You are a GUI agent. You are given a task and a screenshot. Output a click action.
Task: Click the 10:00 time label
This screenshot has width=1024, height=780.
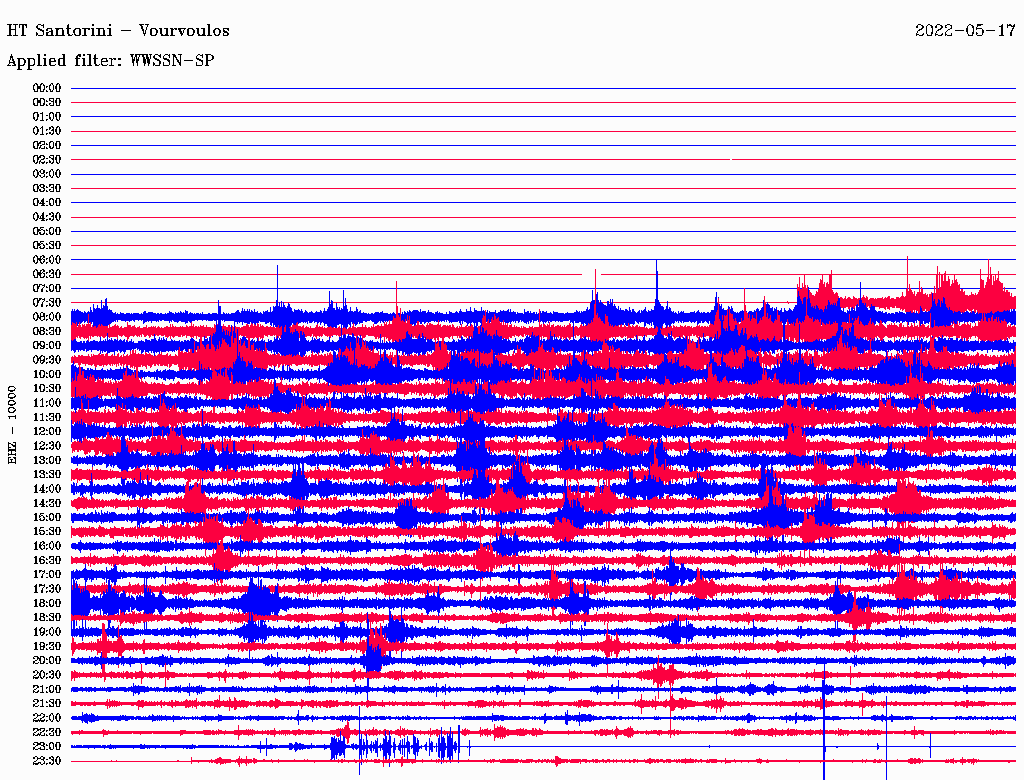[47, 374]
